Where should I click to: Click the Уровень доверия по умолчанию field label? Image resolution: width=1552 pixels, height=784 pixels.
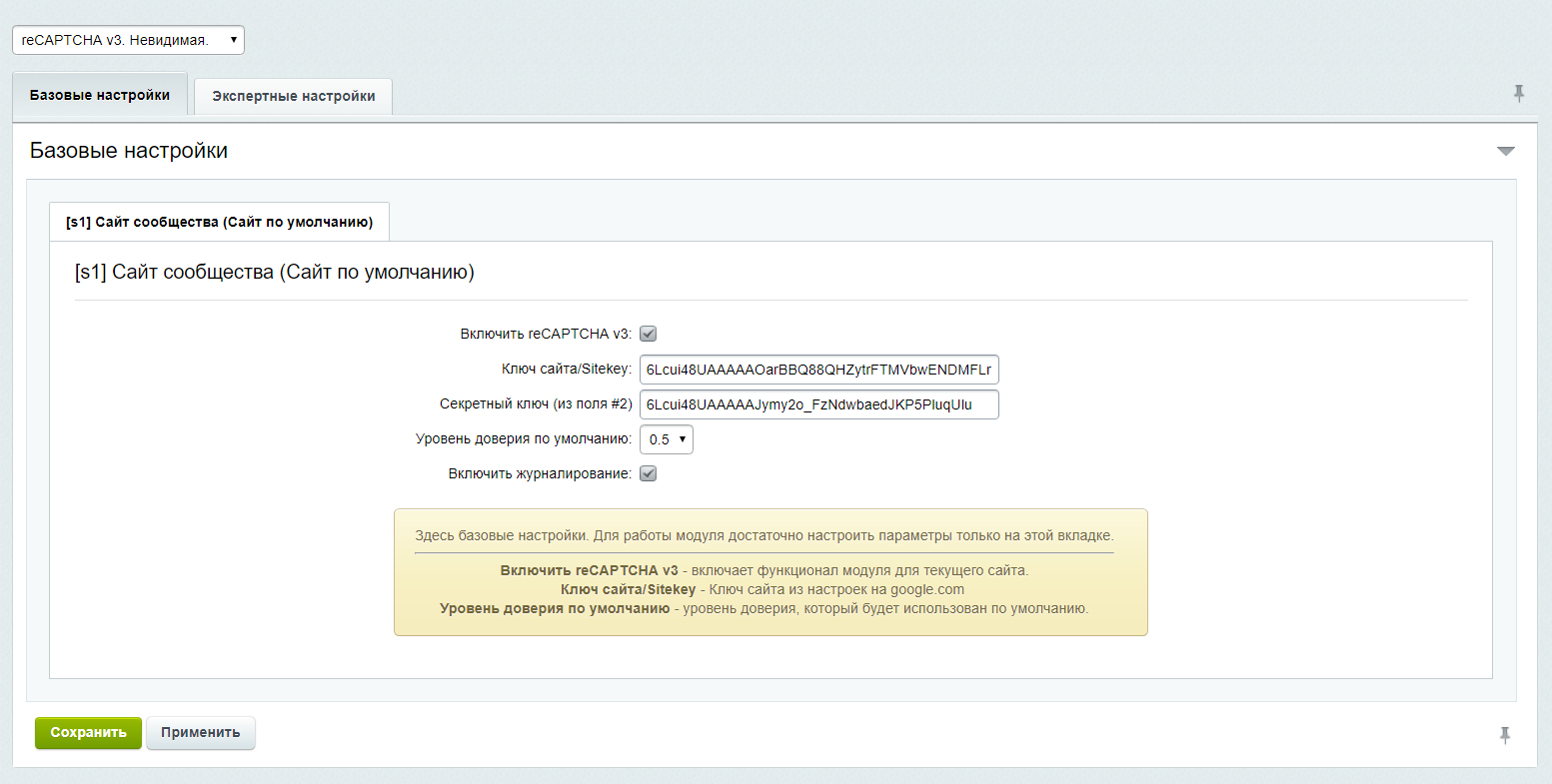[523, 438]
